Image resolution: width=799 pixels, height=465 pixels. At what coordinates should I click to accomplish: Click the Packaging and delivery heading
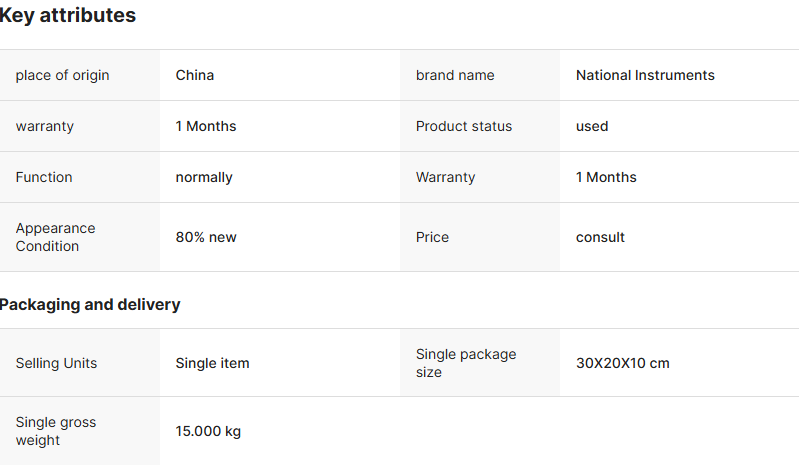pyautogui.click(x=90, y=304)
